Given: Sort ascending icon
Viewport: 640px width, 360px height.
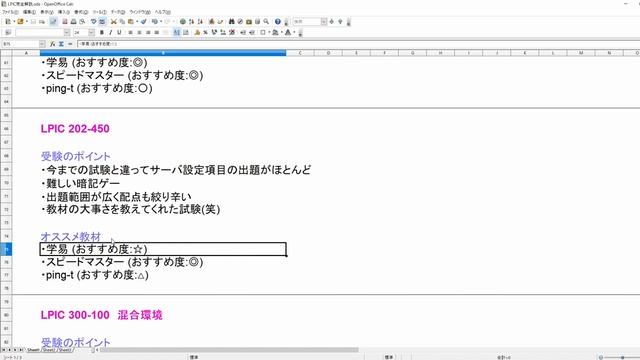Looking at the screenshot, I should (x=191, y=22).
